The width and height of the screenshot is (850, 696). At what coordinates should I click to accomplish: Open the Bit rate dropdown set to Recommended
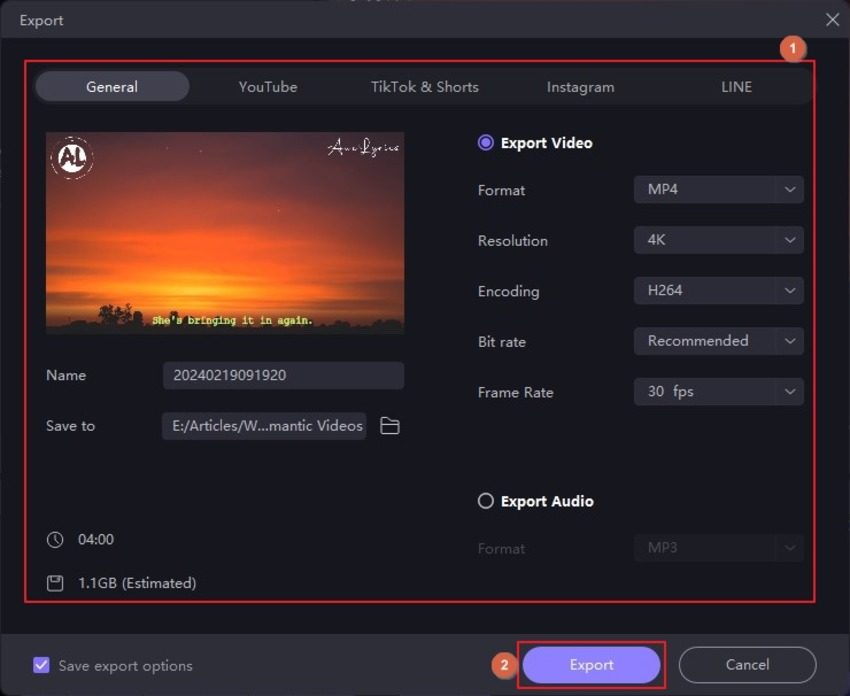(718, 341)
